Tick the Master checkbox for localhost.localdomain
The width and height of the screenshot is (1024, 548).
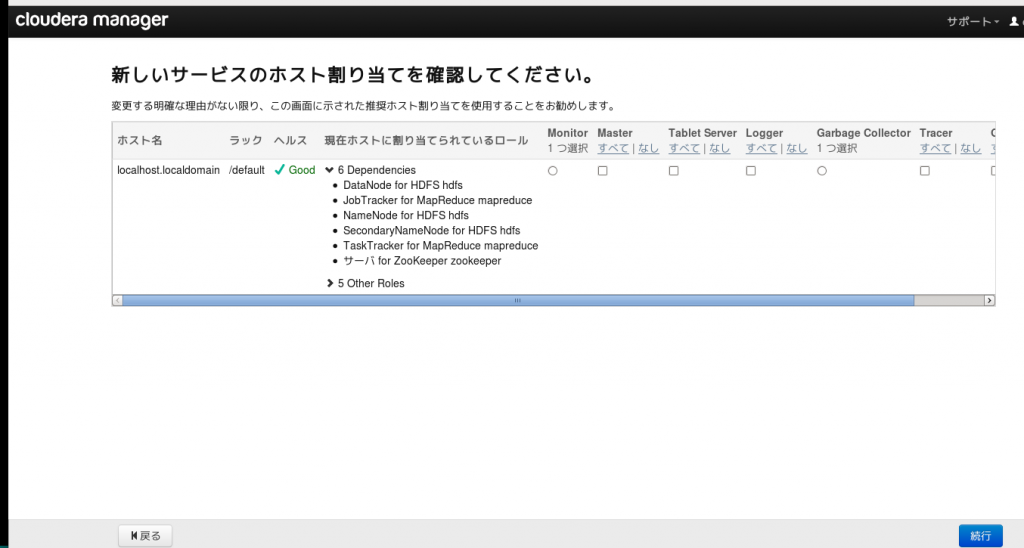(602, 170)
